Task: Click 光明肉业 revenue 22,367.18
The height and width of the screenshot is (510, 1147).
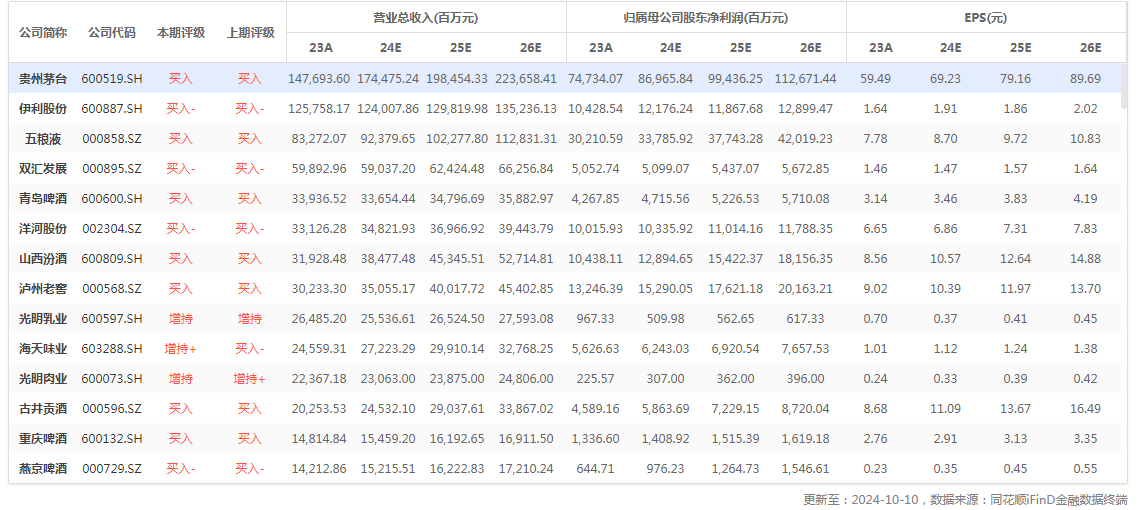Action: pyautogui.click(x=319, y=378)
